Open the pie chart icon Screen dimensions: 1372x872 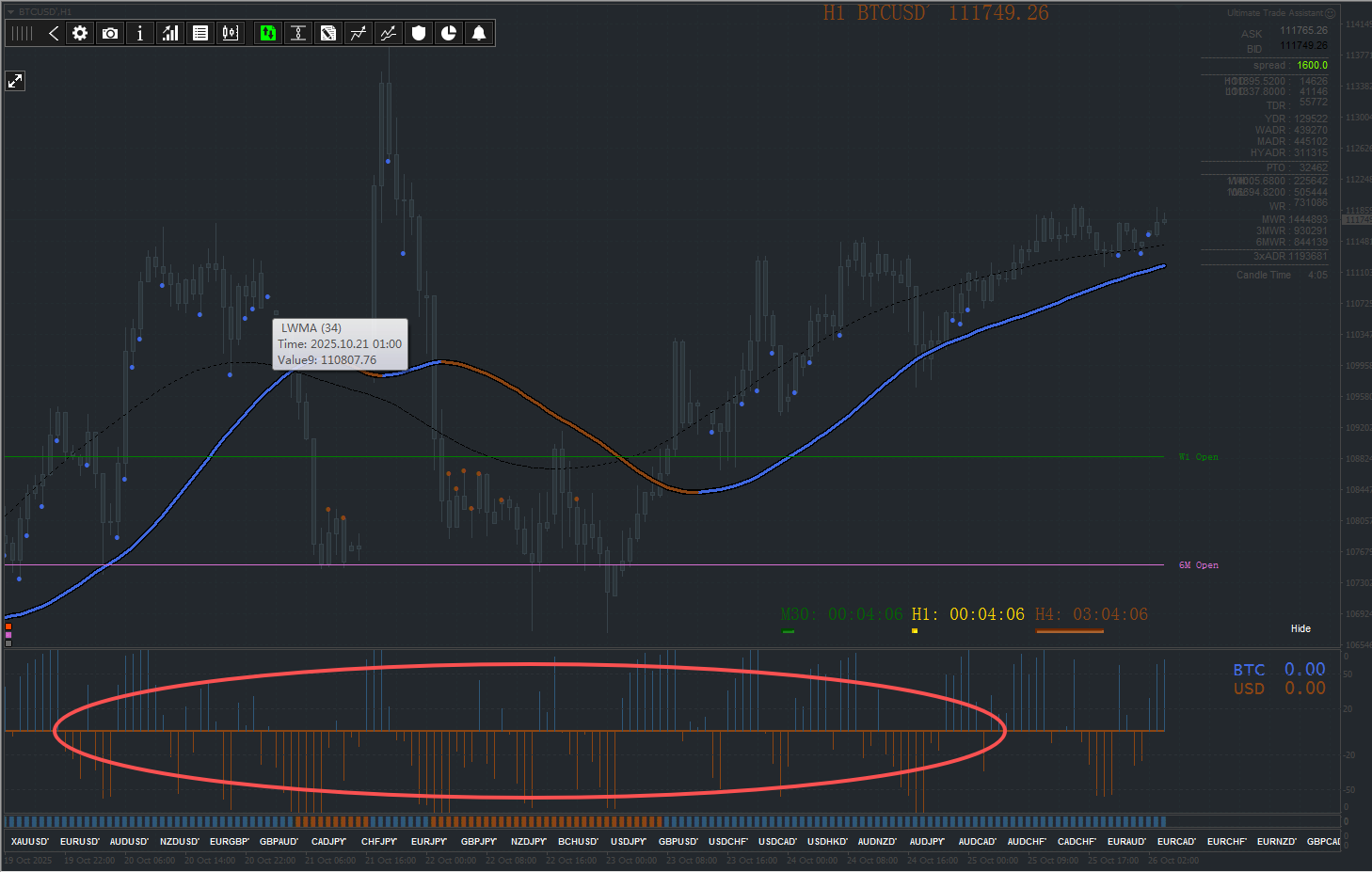pos(449,33)
